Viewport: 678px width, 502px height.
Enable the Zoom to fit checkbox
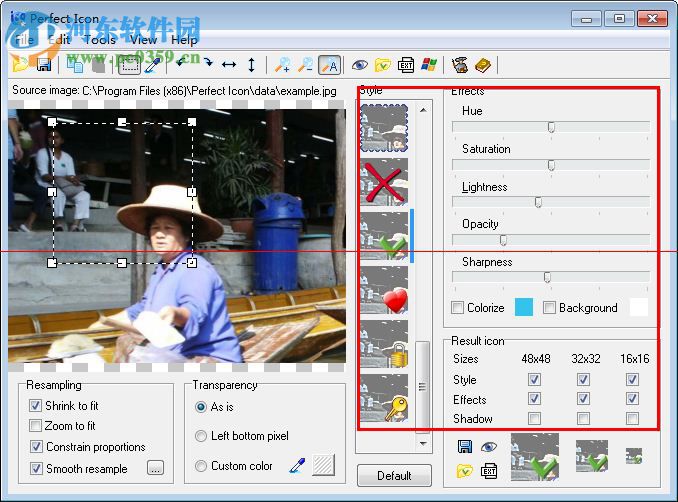pos(36,426)
